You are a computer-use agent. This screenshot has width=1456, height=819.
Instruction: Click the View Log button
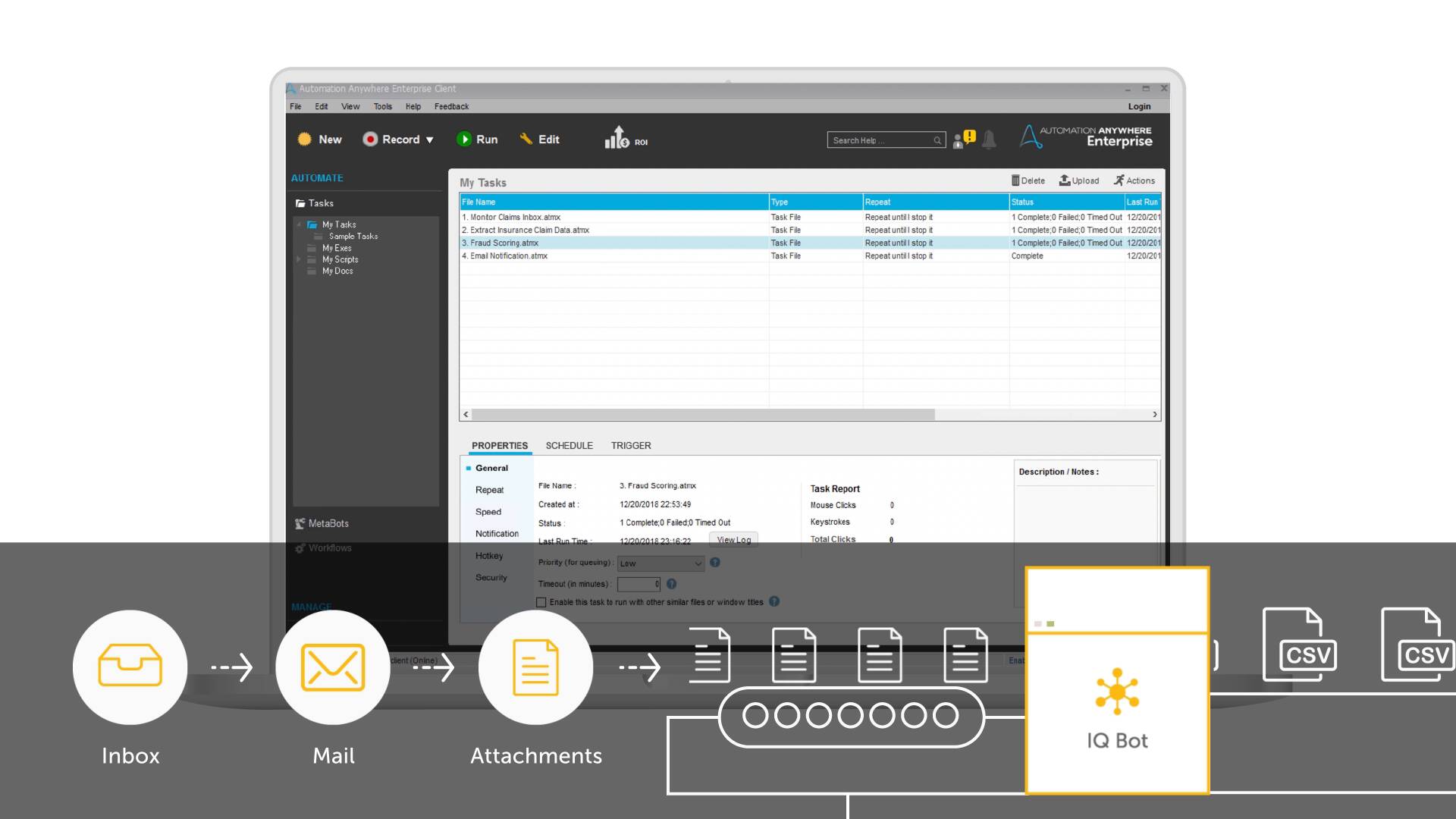(733, 540)
